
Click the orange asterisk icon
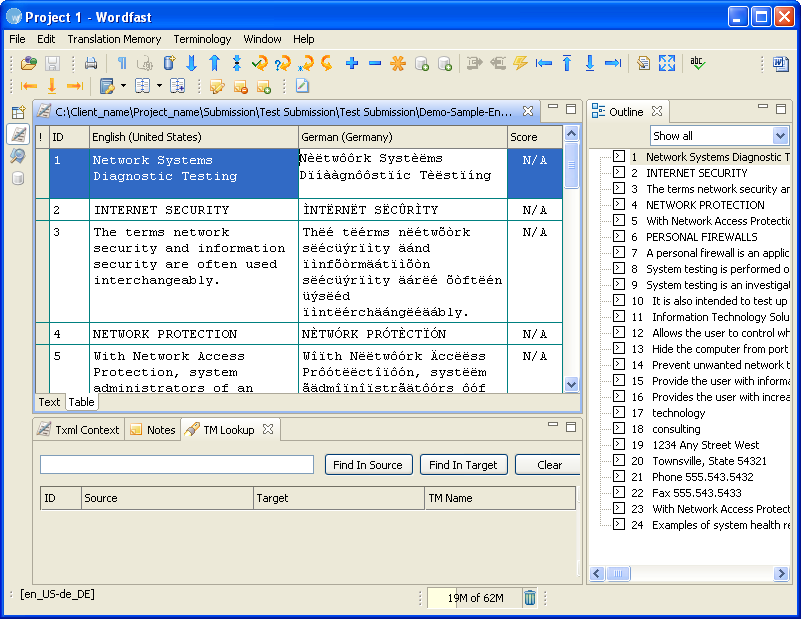tap(398, 63)
